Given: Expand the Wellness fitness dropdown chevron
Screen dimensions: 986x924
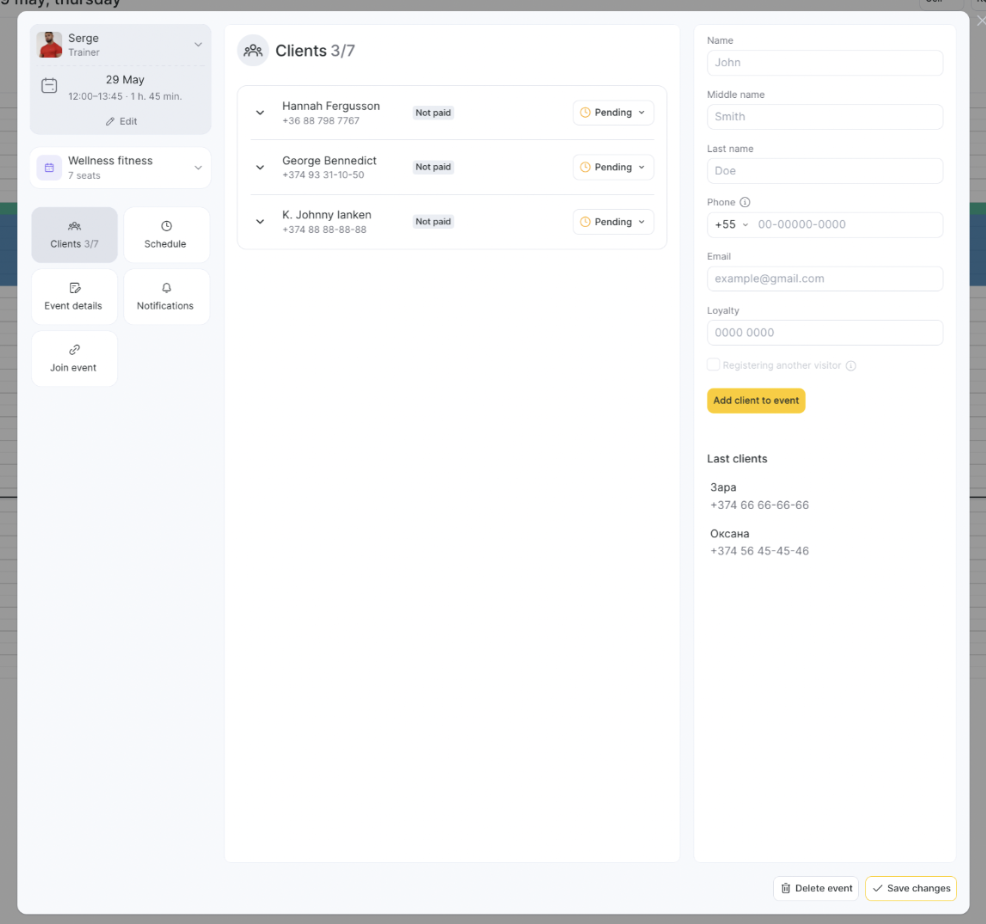Looking at the screenshot, I should pyautogui.click(x=198, y=168).
